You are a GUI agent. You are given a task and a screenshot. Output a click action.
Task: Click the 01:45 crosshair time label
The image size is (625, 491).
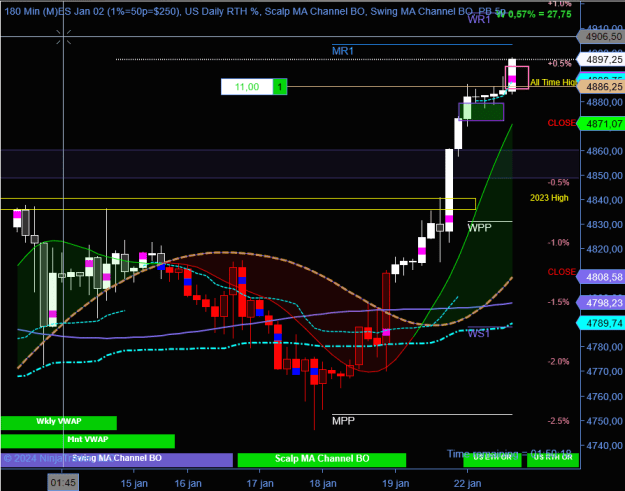pos(63,483)
